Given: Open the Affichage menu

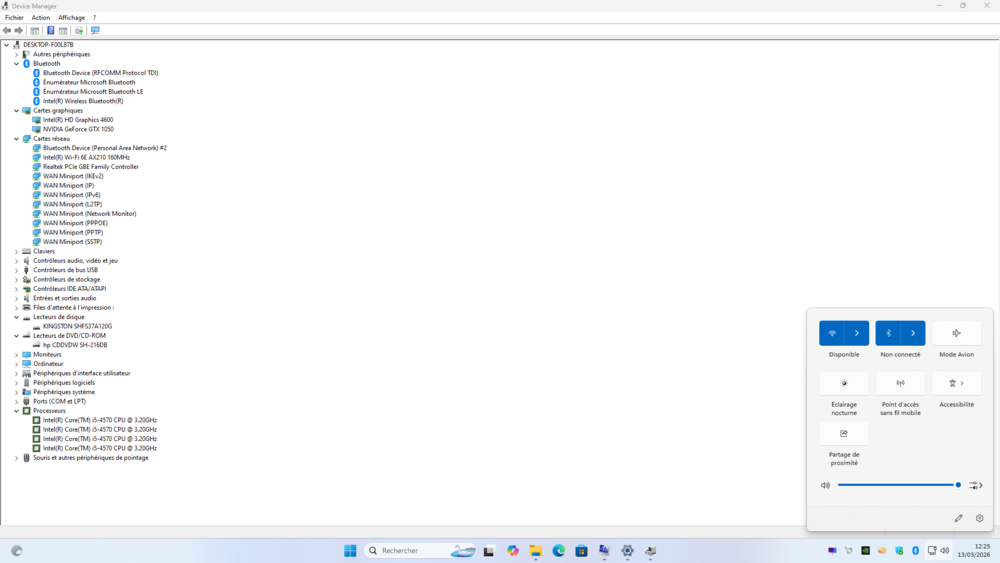Looking at the screenshot, I should point(71,17).
